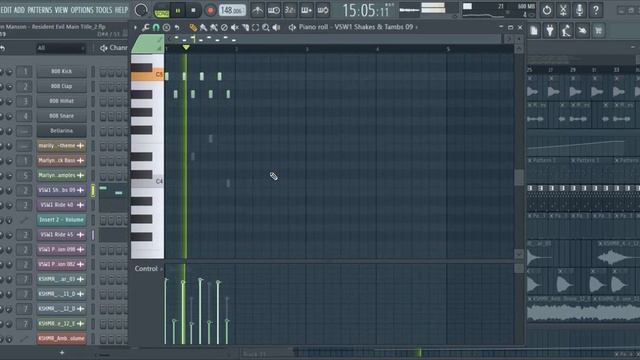Click the icon before the shopping cart
The width and height of the screenshot is (640, 360).
tap(582, 31)
